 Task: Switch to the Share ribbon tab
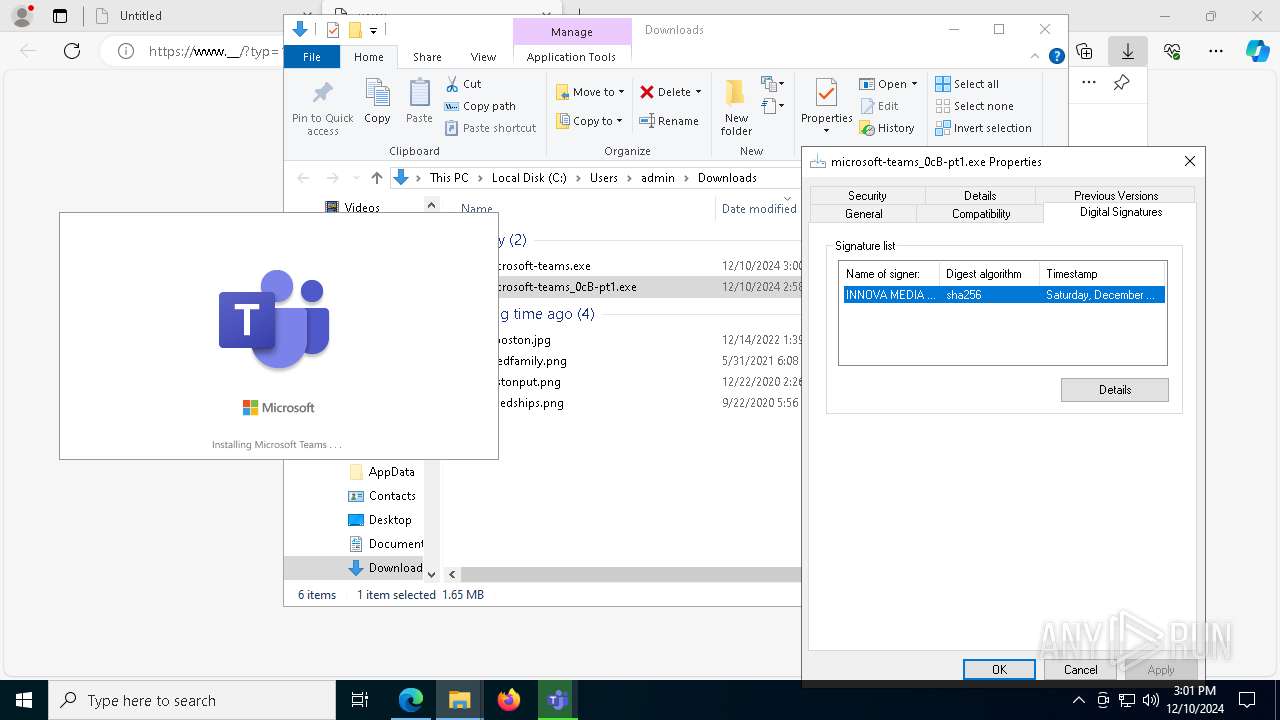point(427,57)
